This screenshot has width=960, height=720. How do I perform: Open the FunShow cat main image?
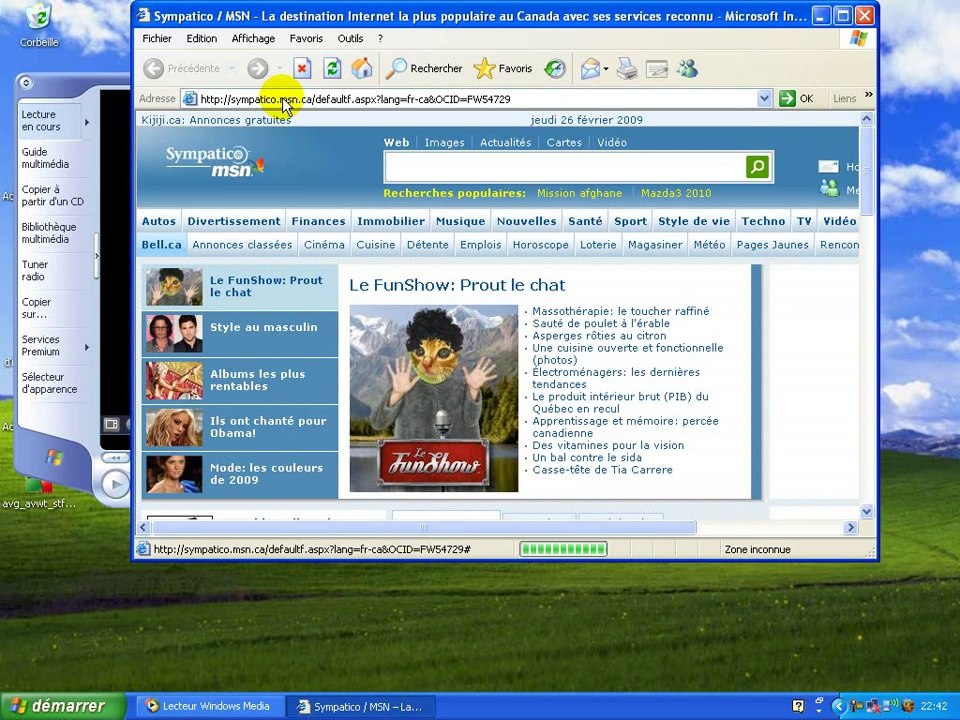click(433, 399)
